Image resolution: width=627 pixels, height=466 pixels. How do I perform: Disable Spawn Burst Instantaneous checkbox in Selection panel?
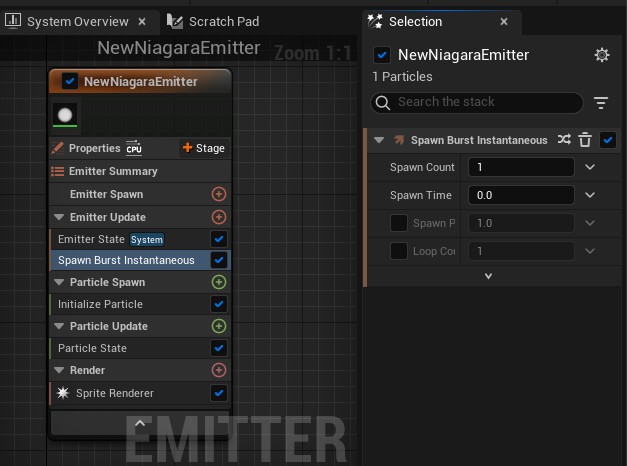point(608,140)
